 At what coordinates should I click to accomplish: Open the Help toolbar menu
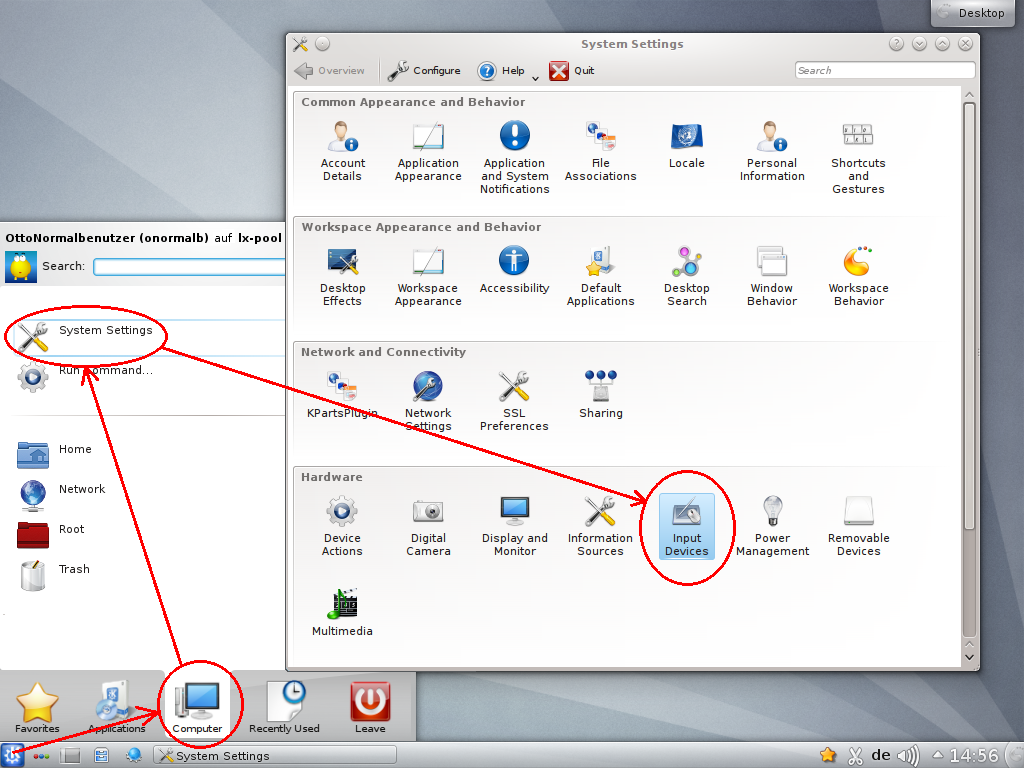[x=508, y=71]
